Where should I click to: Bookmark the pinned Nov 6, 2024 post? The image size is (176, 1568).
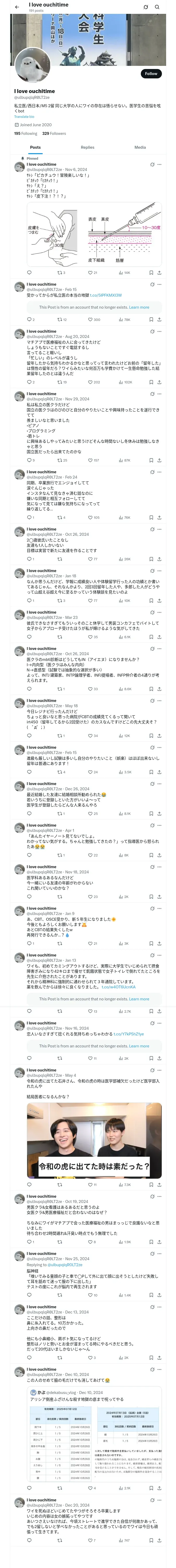tap(151, 273)
